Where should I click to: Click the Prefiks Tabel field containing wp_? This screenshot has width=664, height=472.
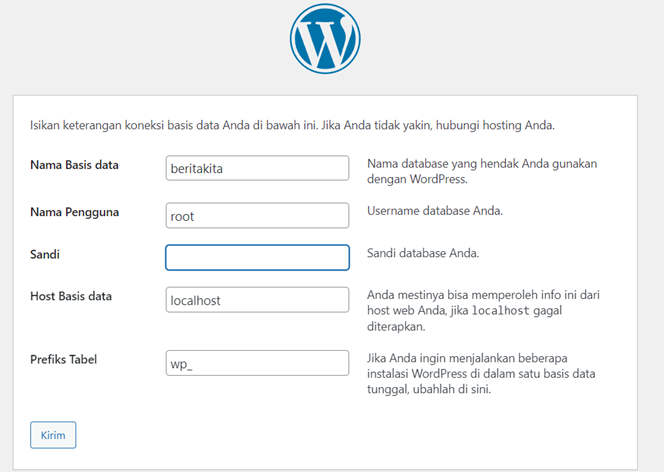click(x=257, y=363)
